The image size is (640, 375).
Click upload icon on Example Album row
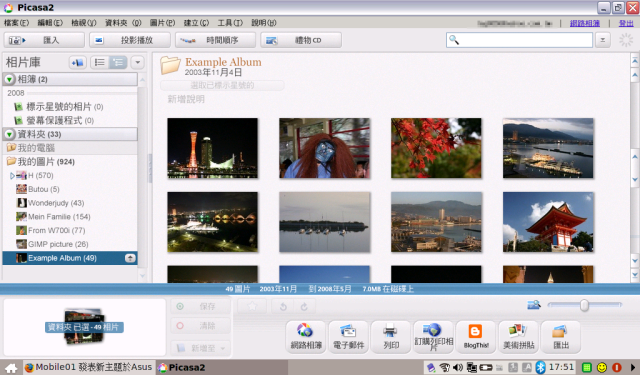coord(130,258)
